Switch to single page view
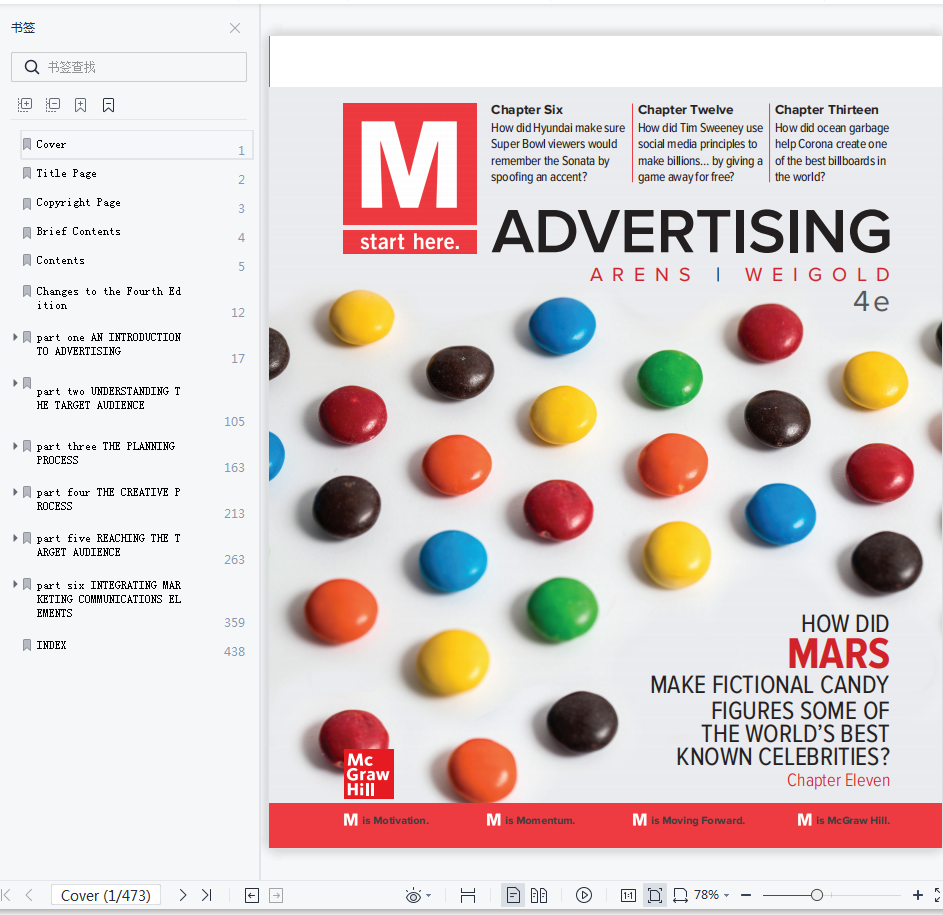 tap(513, 895)
